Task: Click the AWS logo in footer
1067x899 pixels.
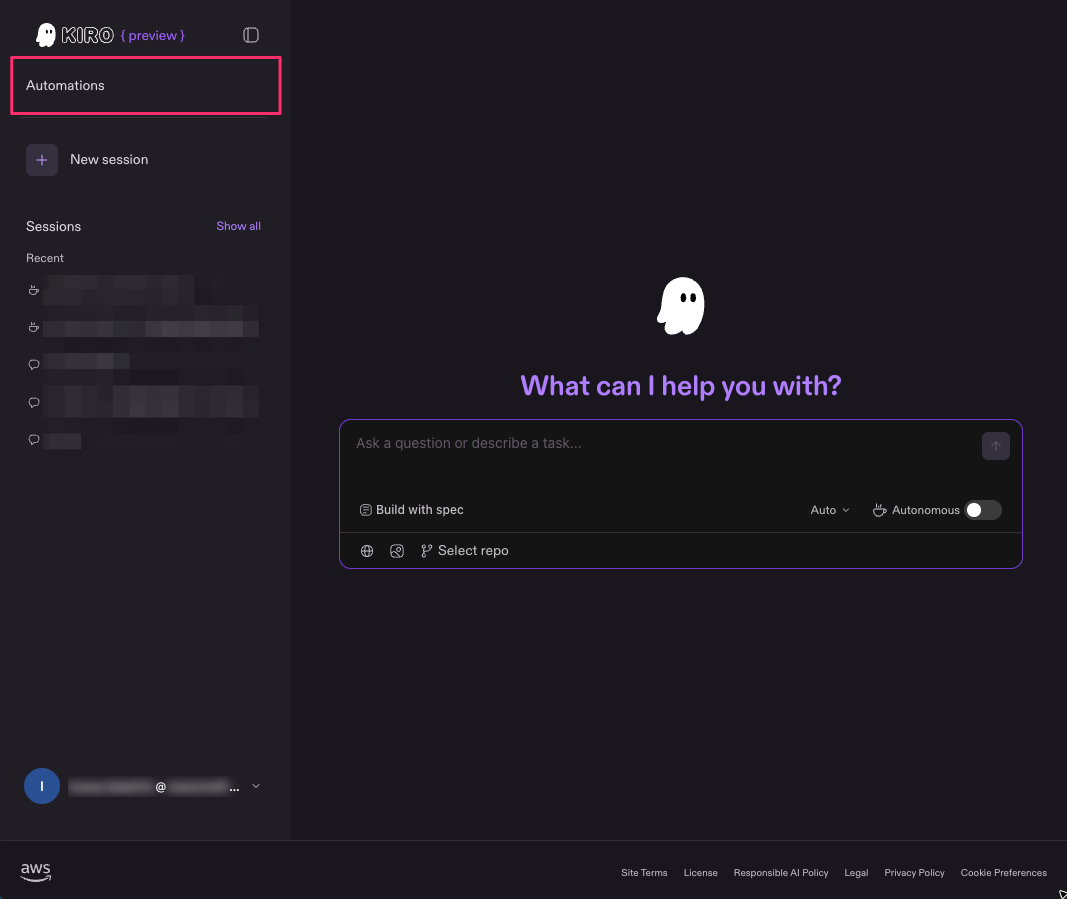Action: [x=35, y=871]
